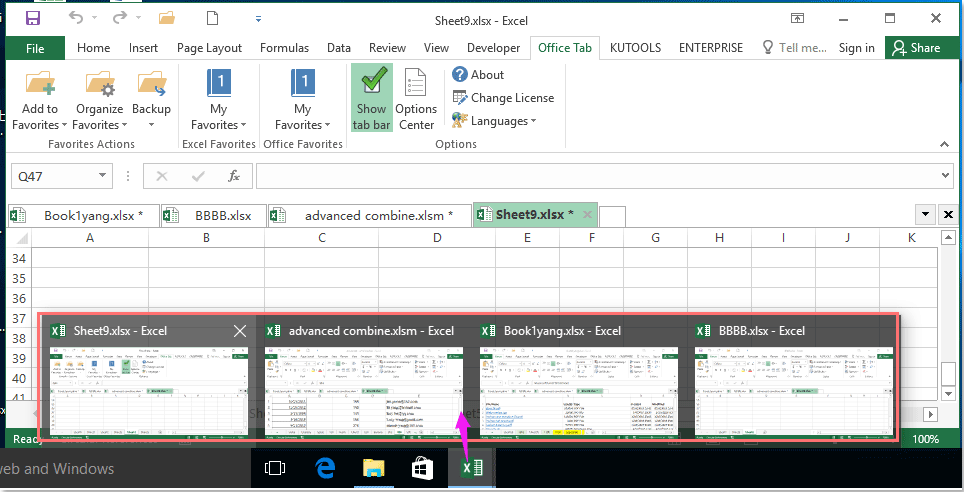
Task: Expand the Name Box dropdown arrow
Action: tap(102, 176)
